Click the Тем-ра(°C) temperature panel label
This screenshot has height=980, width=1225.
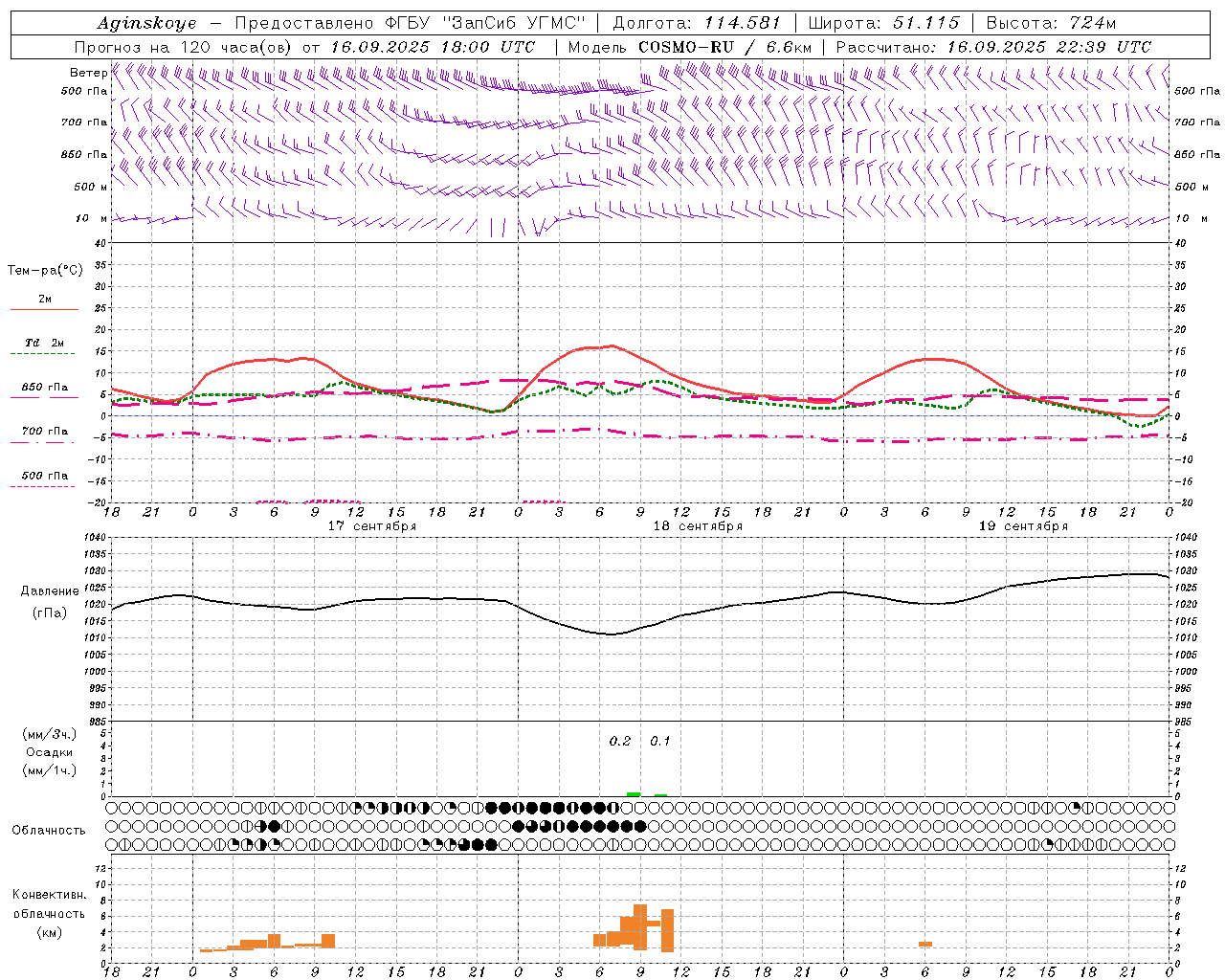[x=45, y=271]
